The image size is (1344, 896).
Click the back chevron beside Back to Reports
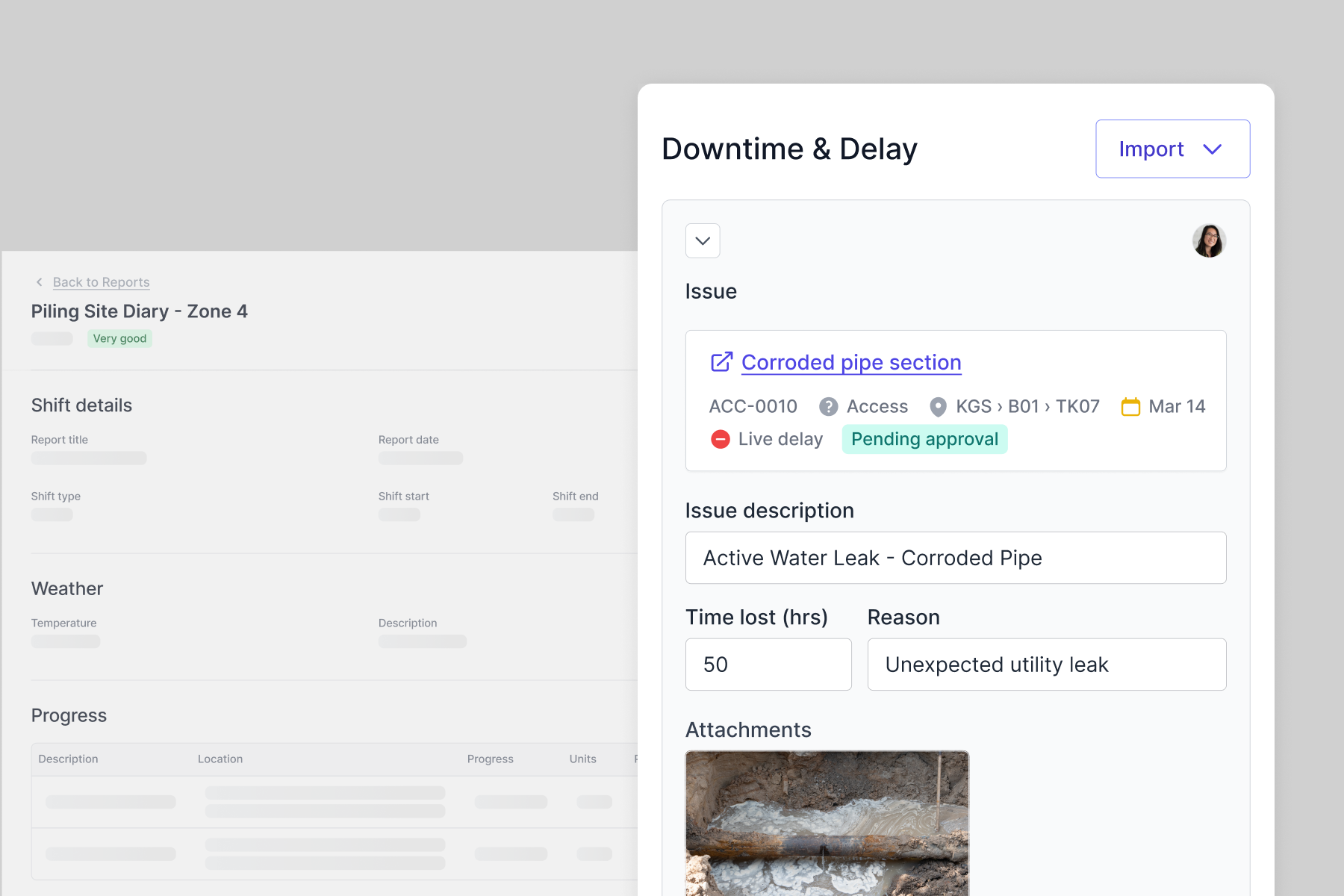[40, 282]
